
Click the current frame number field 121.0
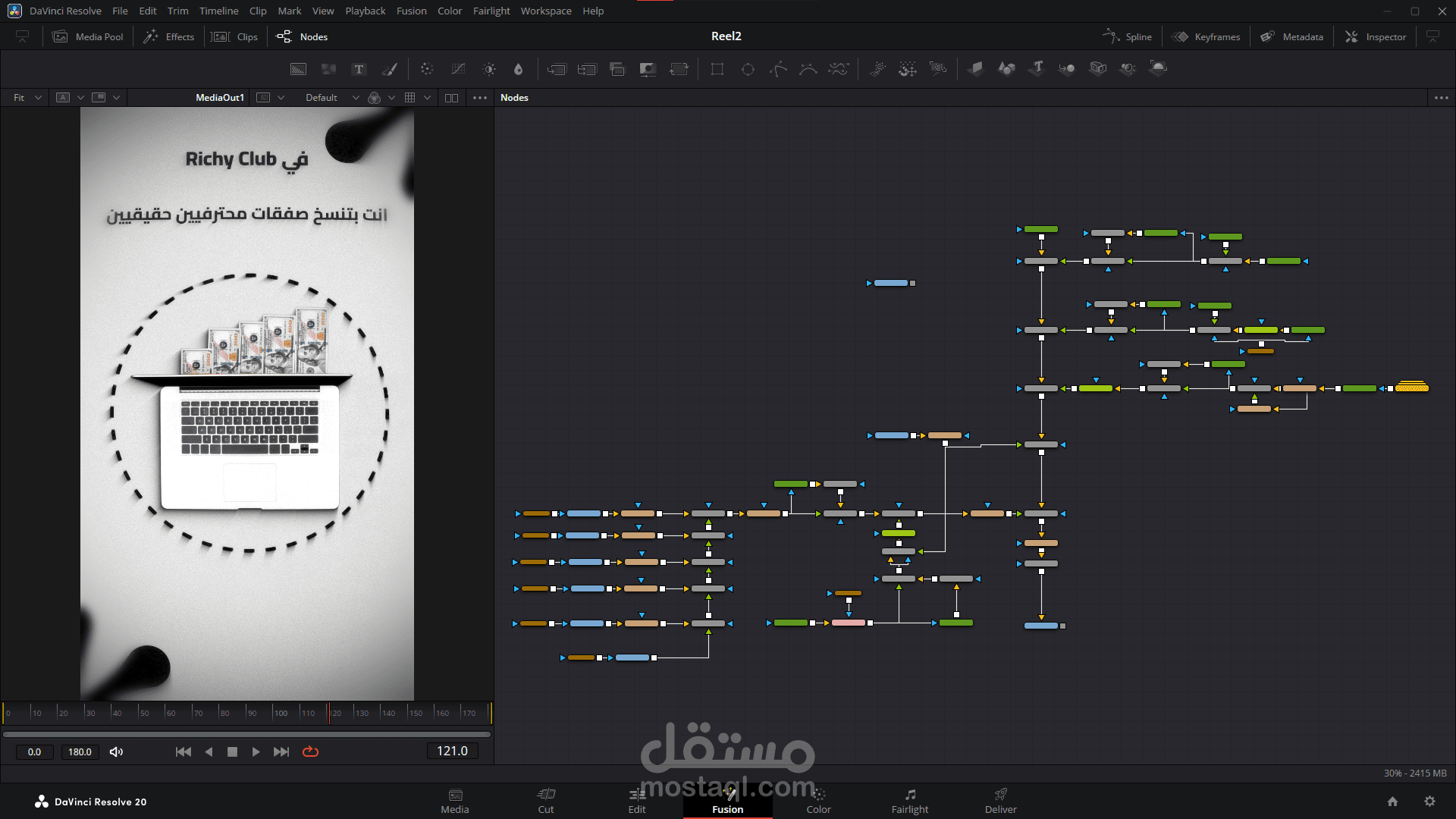tap(452, 751)
